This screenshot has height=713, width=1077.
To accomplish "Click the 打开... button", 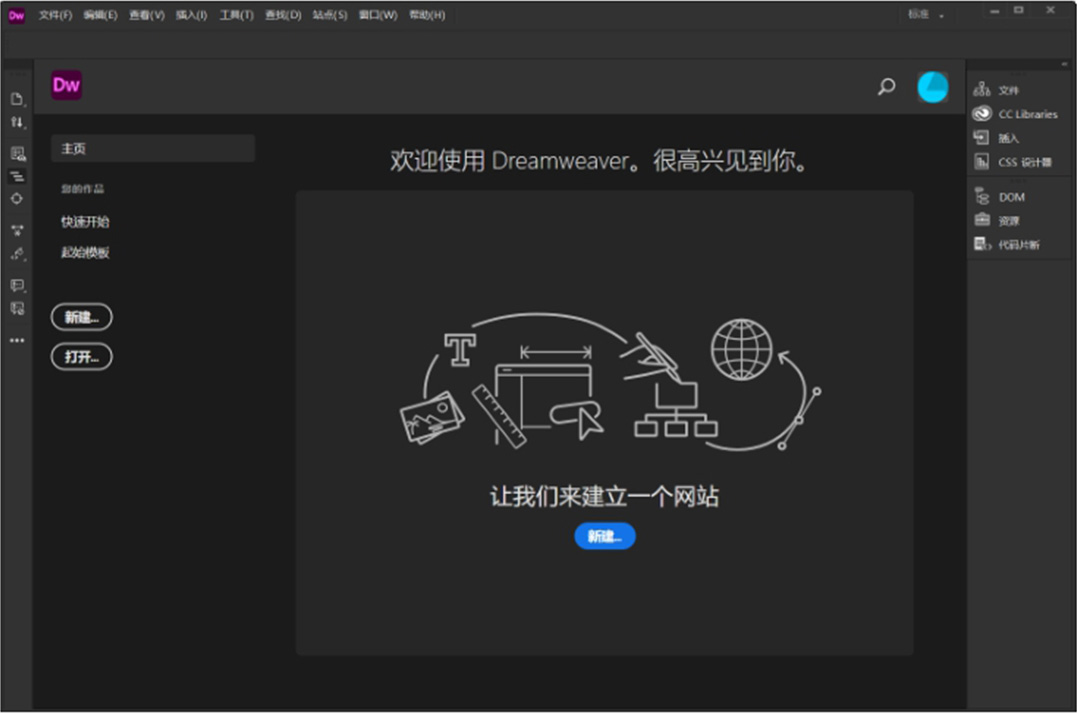I will 82,356.
